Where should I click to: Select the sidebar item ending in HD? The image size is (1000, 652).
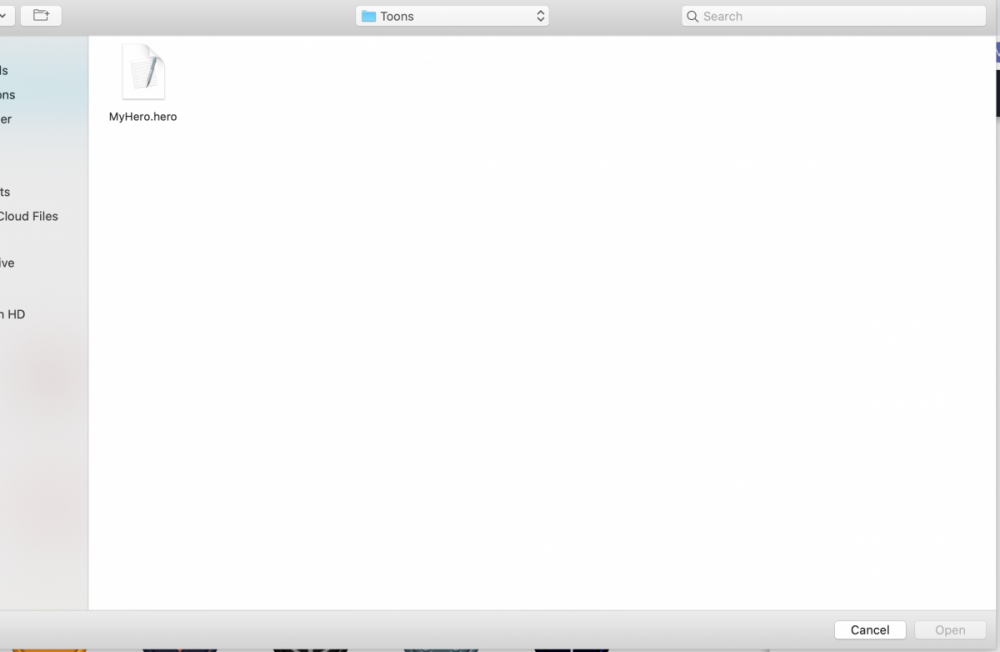[13, 314]
